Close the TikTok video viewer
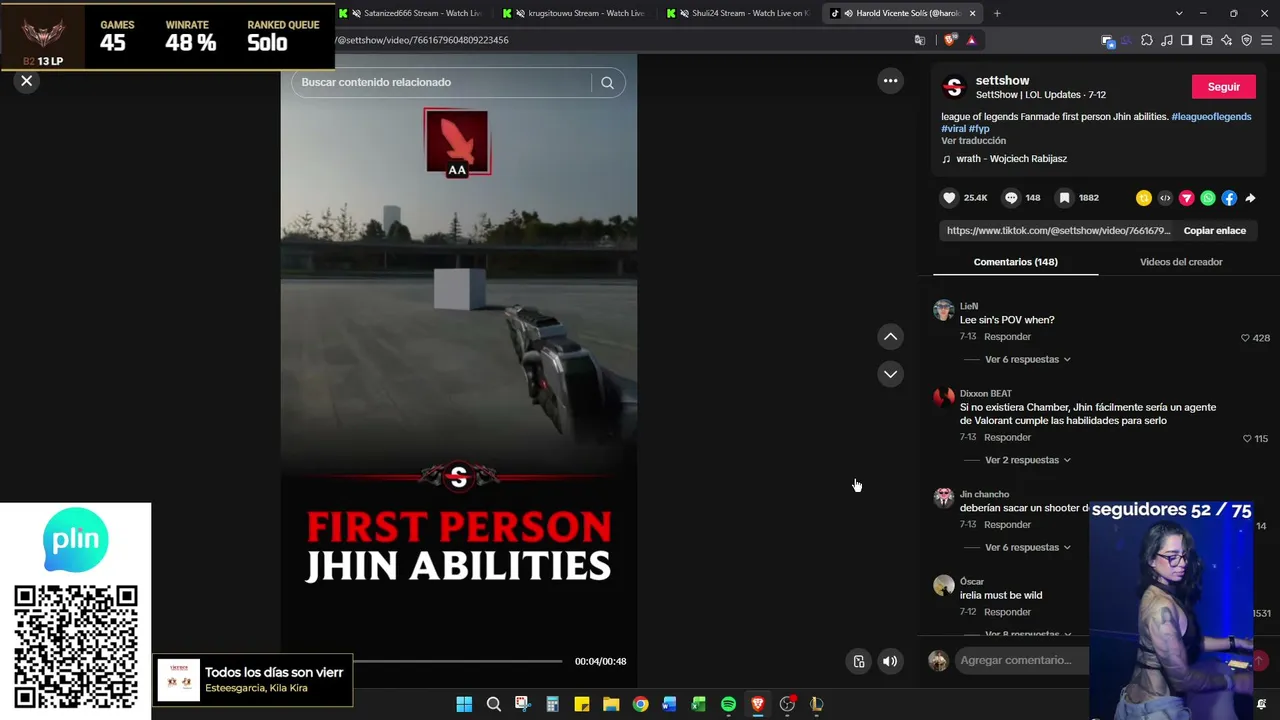This screenshot has height=720, width=1280. pyautogui.click(x=27, y=81)
